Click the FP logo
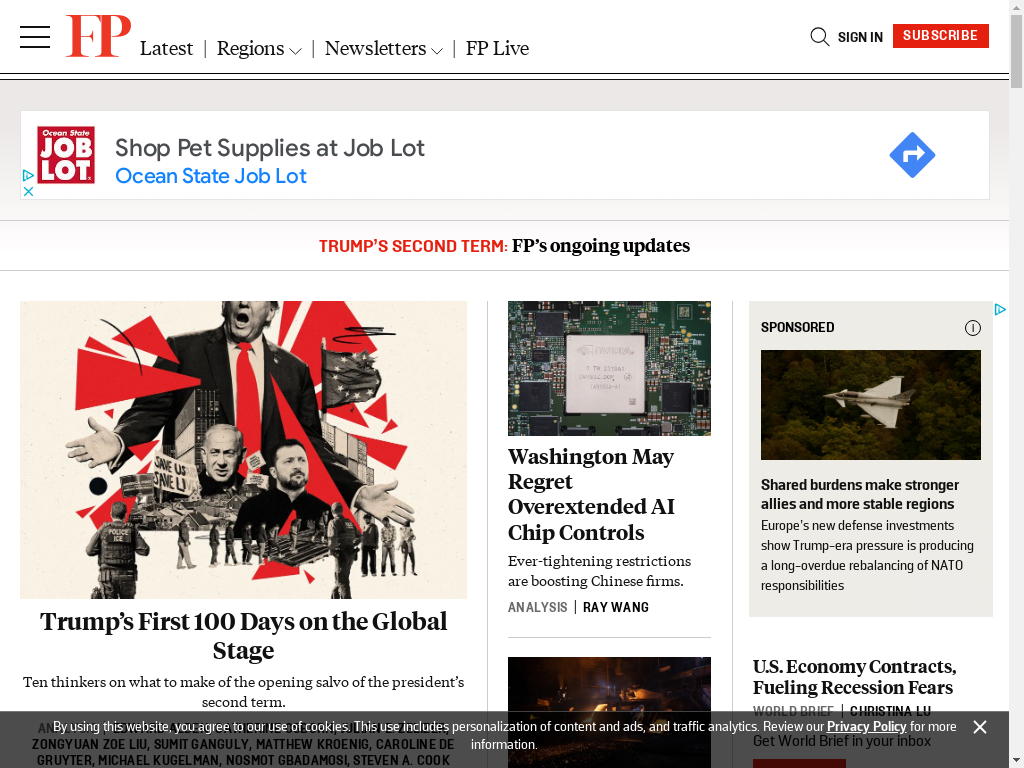This screenshot has width=1024, height=768. (98, 37)
